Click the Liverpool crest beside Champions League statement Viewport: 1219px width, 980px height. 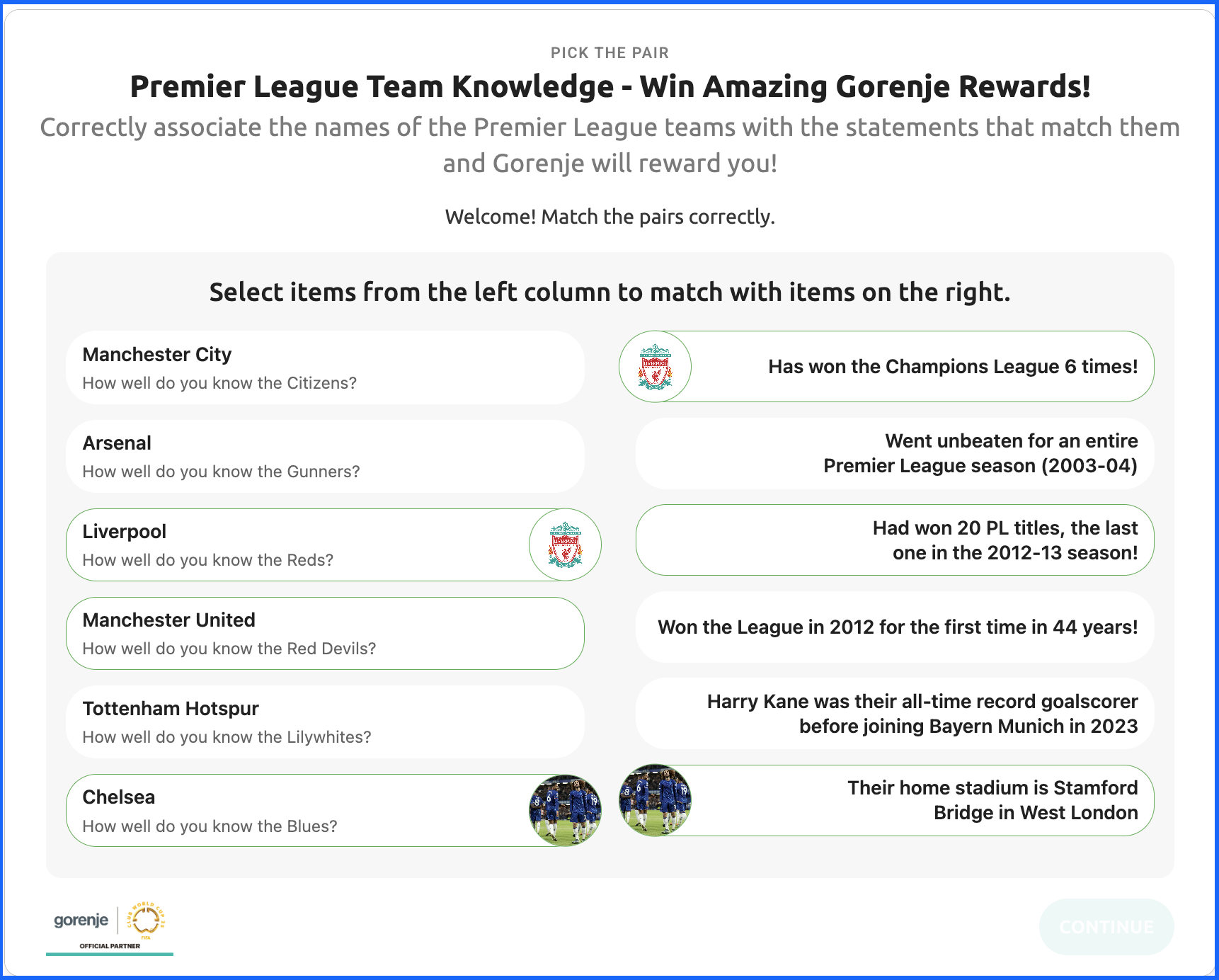click(655, 367)
